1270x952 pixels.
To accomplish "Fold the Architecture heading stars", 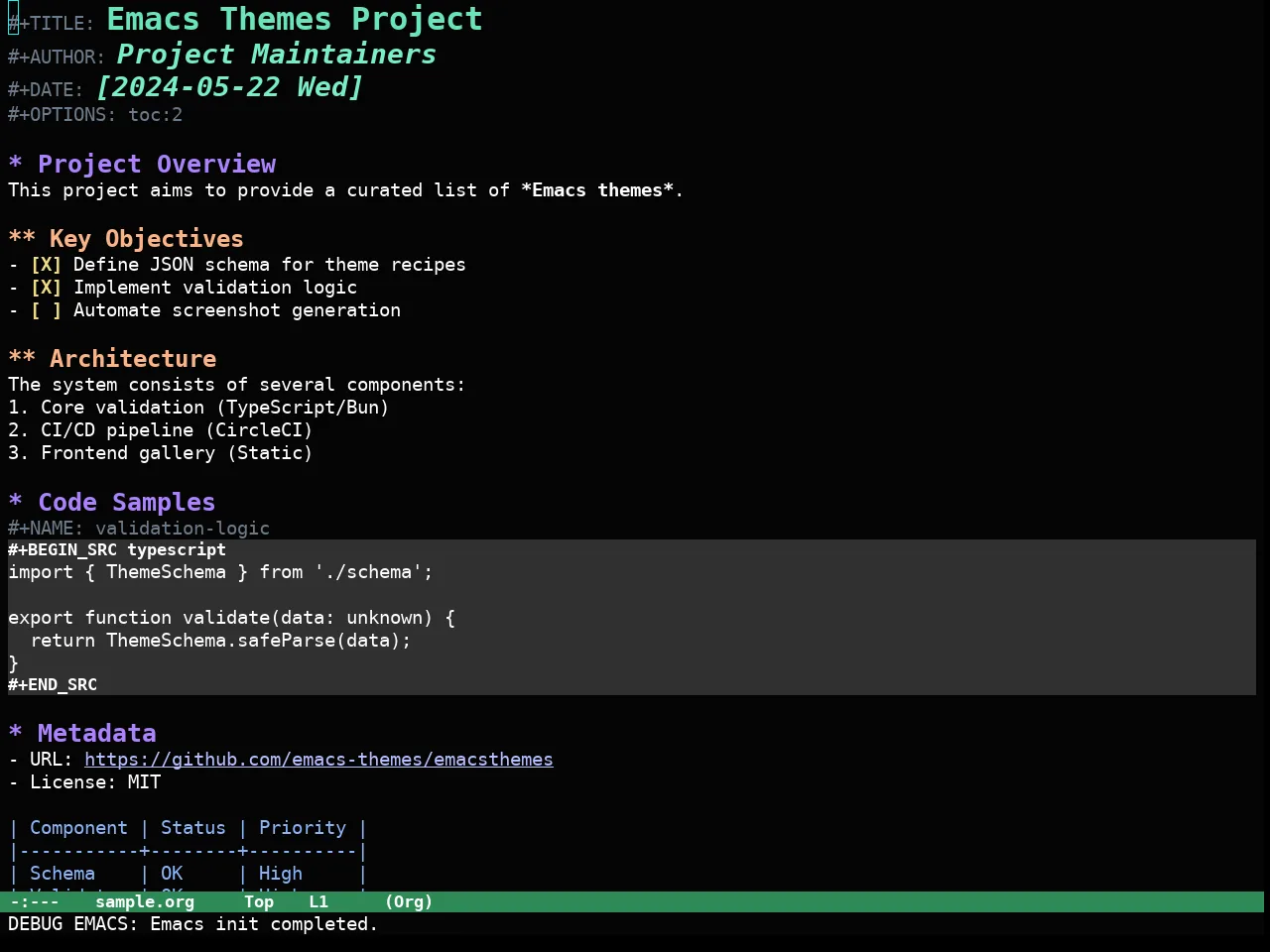I will [22, 359].
